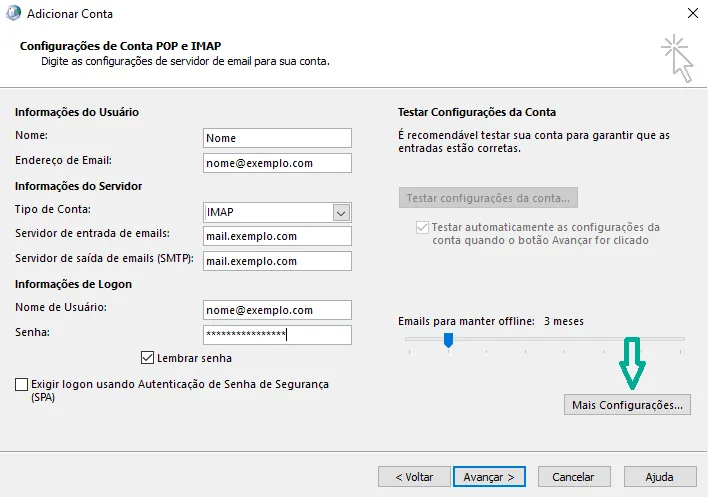The width and height of the screenshot is (708, 497).
Task: Click the Servidor de entrada de emails field
Action: [x=277, y=236]
